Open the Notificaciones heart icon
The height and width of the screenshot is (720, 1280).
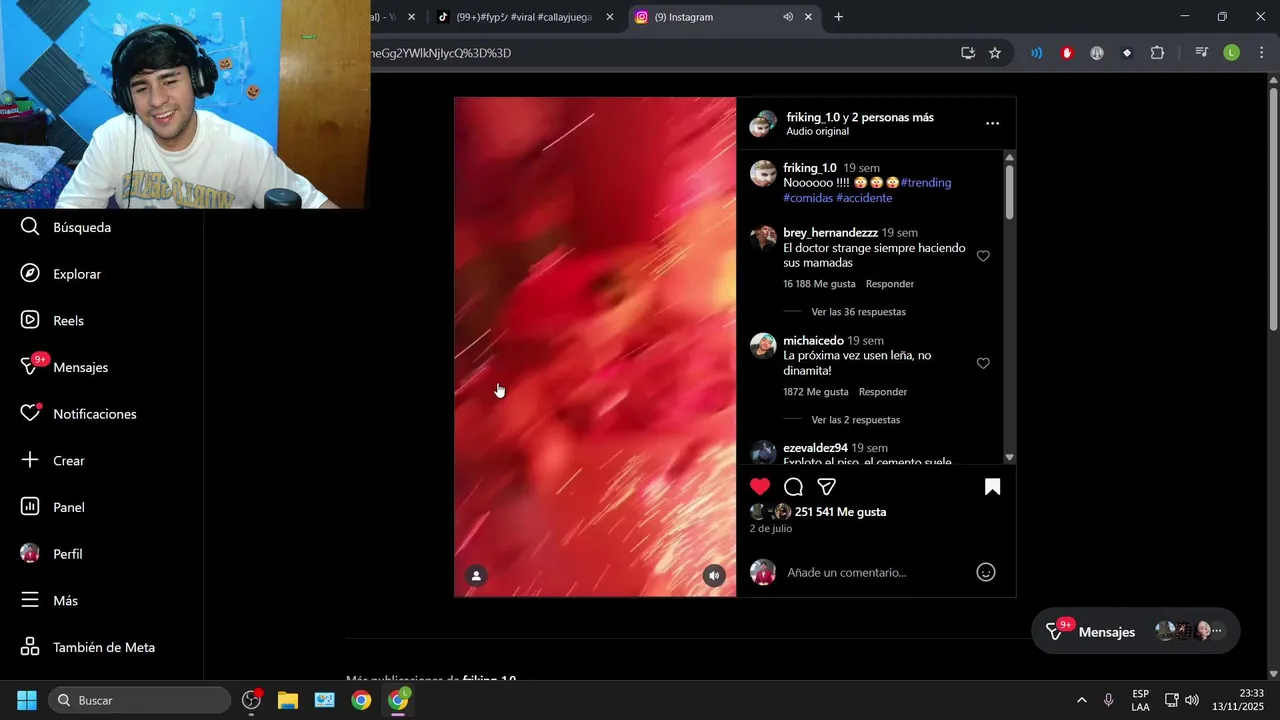pyautogui.click(x=30, y=414)
